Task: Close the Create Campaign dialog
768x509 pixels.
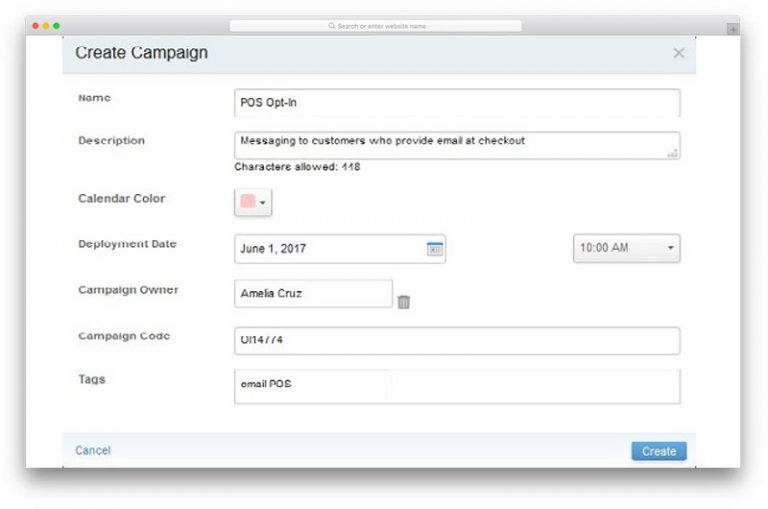Action: tap(679, 53)
